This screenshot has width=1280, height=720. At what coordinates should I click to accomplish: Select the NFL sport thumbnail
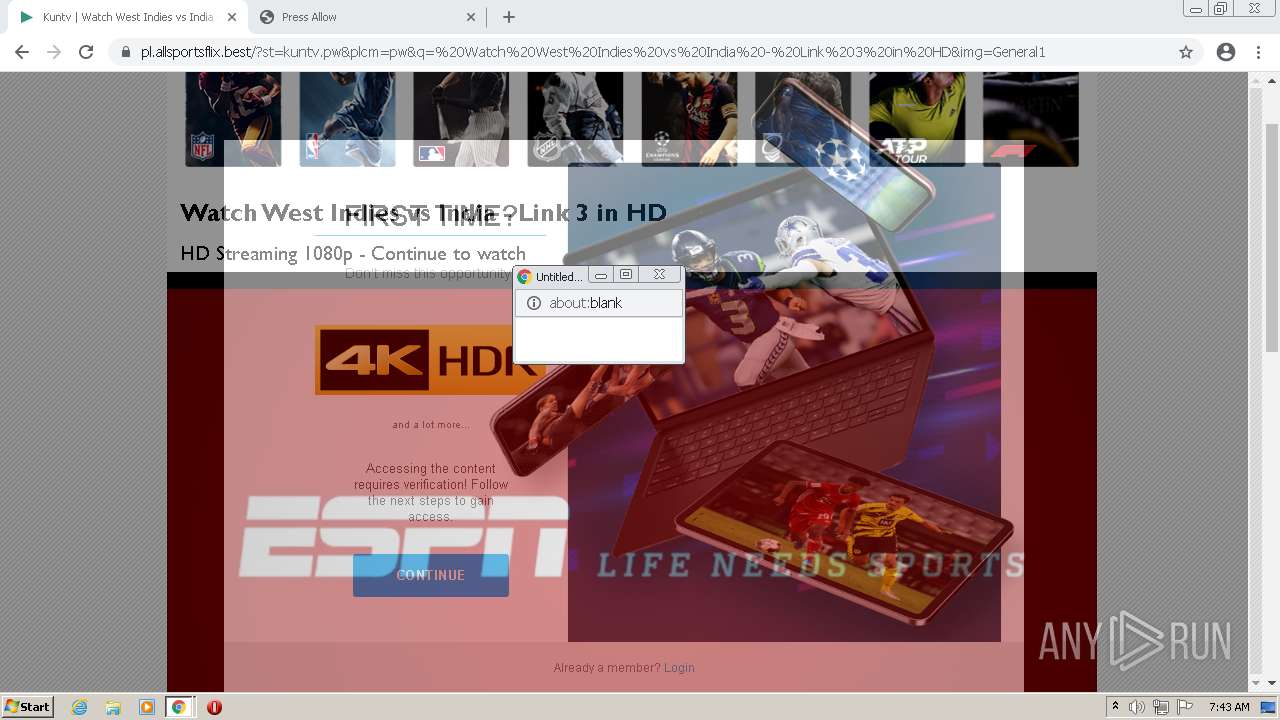click(233, 118)
